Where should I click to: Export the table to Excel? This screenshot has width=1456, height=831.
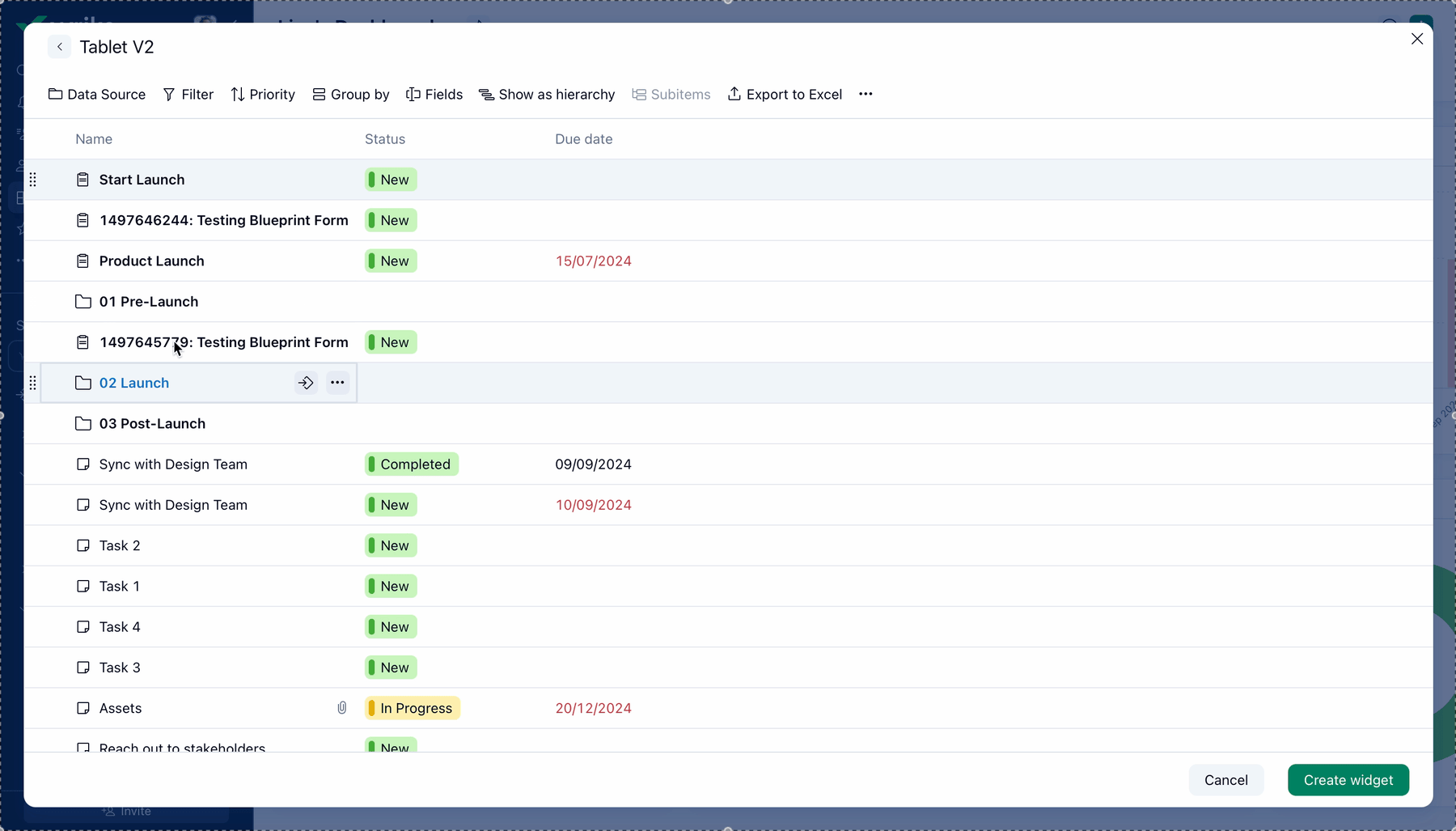click(785, 95)
